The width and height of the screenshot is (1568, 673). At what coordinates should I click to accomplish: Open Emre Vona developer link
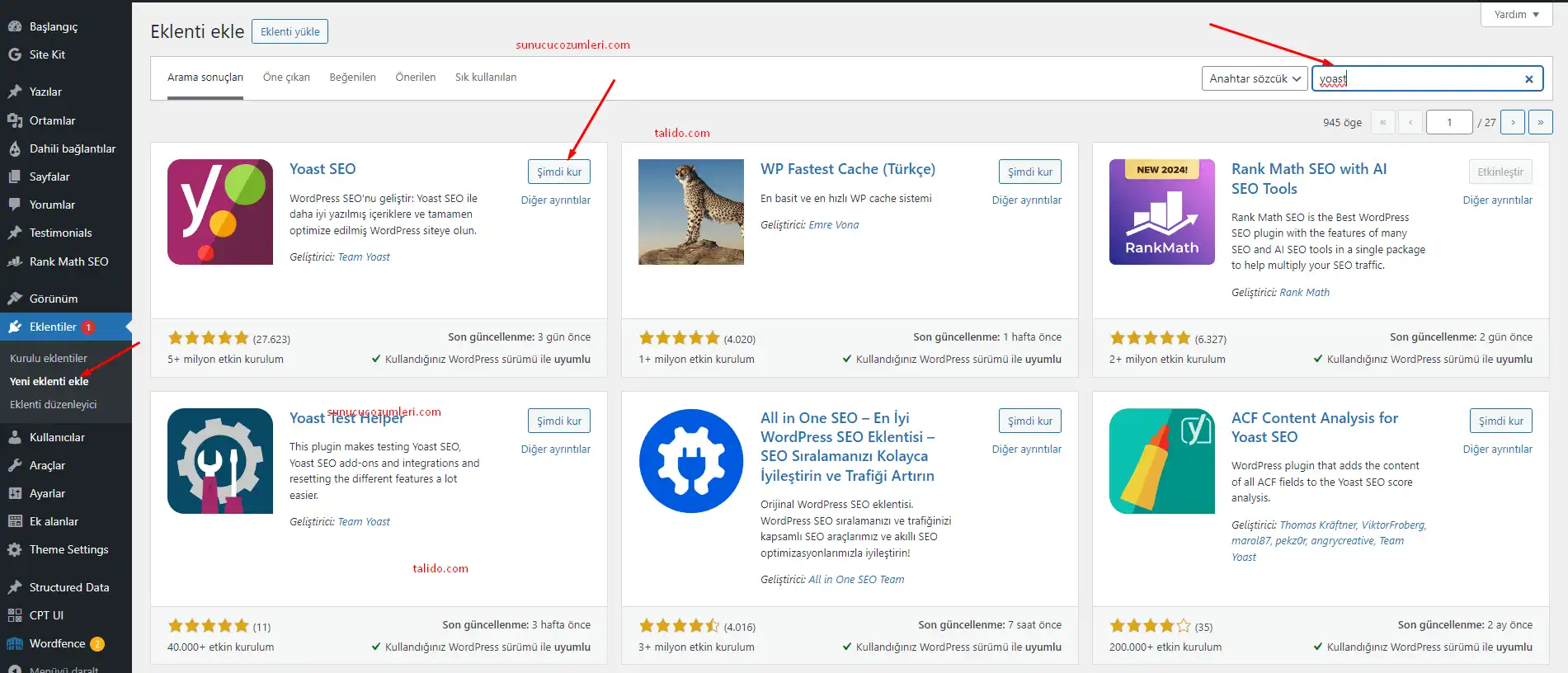point(834,225)
